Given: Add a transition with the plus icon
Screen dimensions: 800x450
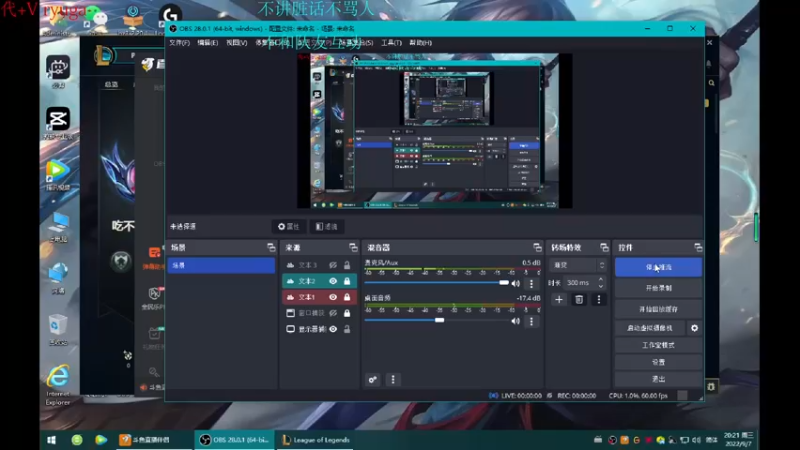Looking at the screenshot, I should (x=559, y=299).
